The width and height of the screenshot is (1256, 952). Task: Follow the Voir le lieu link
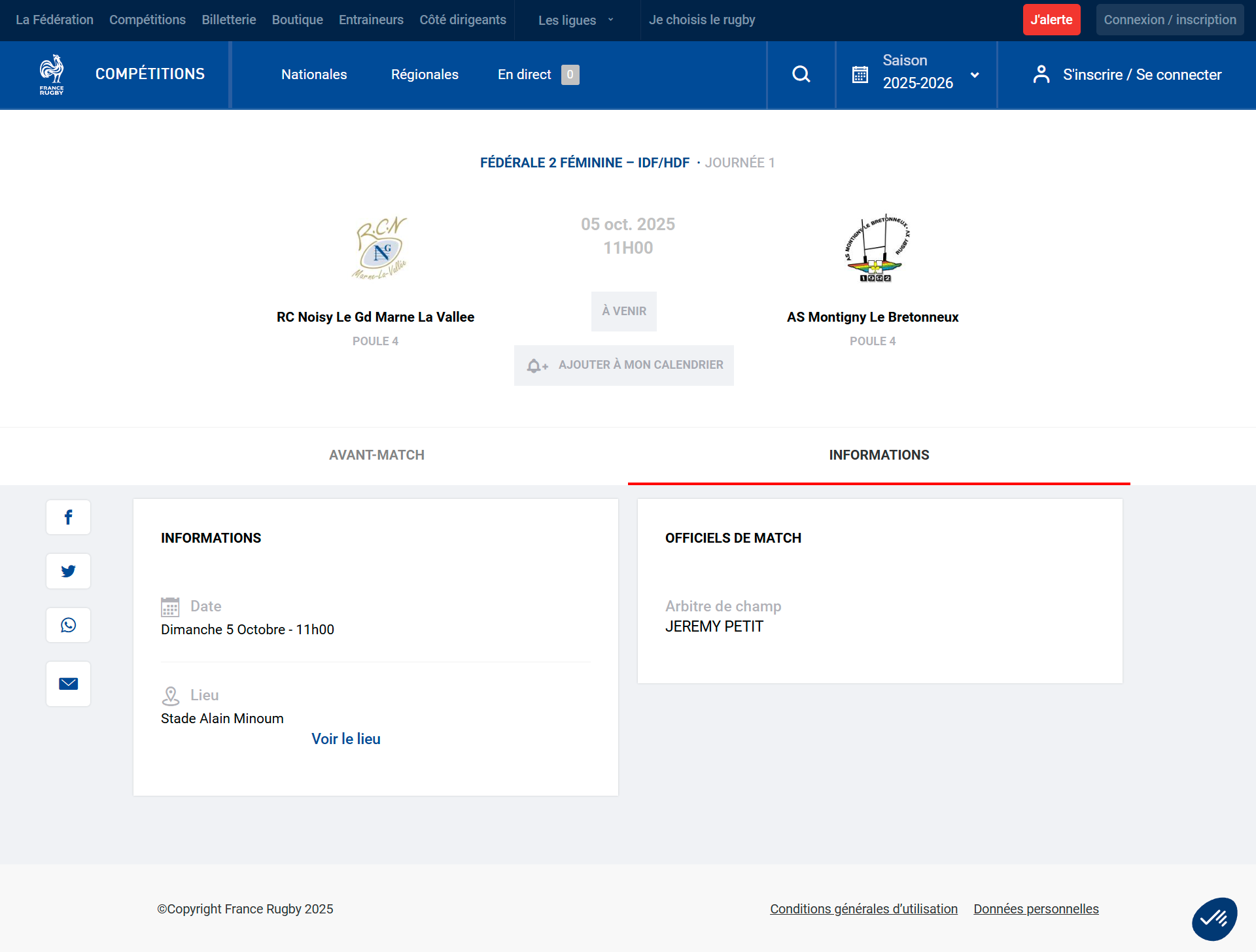(345, 739)
